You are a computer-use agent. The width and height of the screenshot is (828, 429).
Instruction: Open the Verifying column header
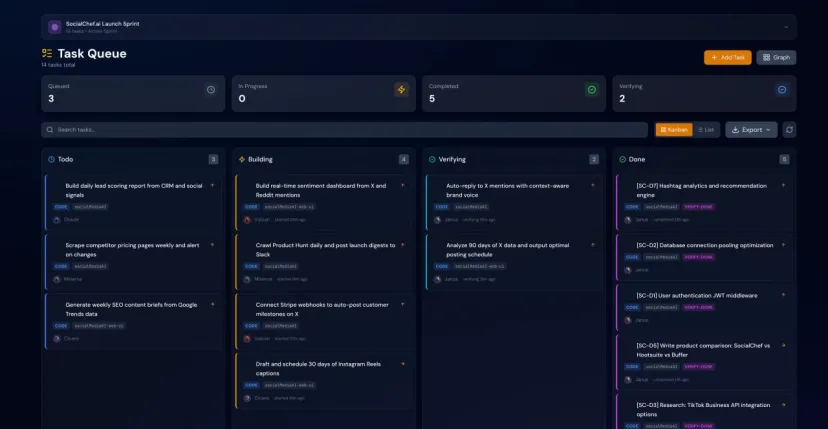[x=514, y=159]
